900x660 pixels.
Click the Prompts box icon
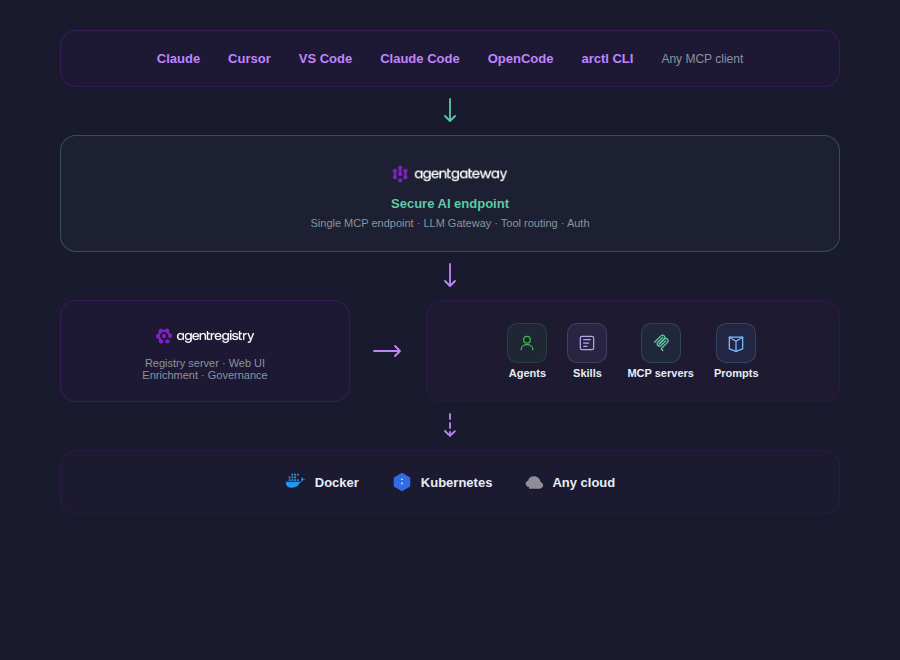pyautogui.click(x=736, y=343)
